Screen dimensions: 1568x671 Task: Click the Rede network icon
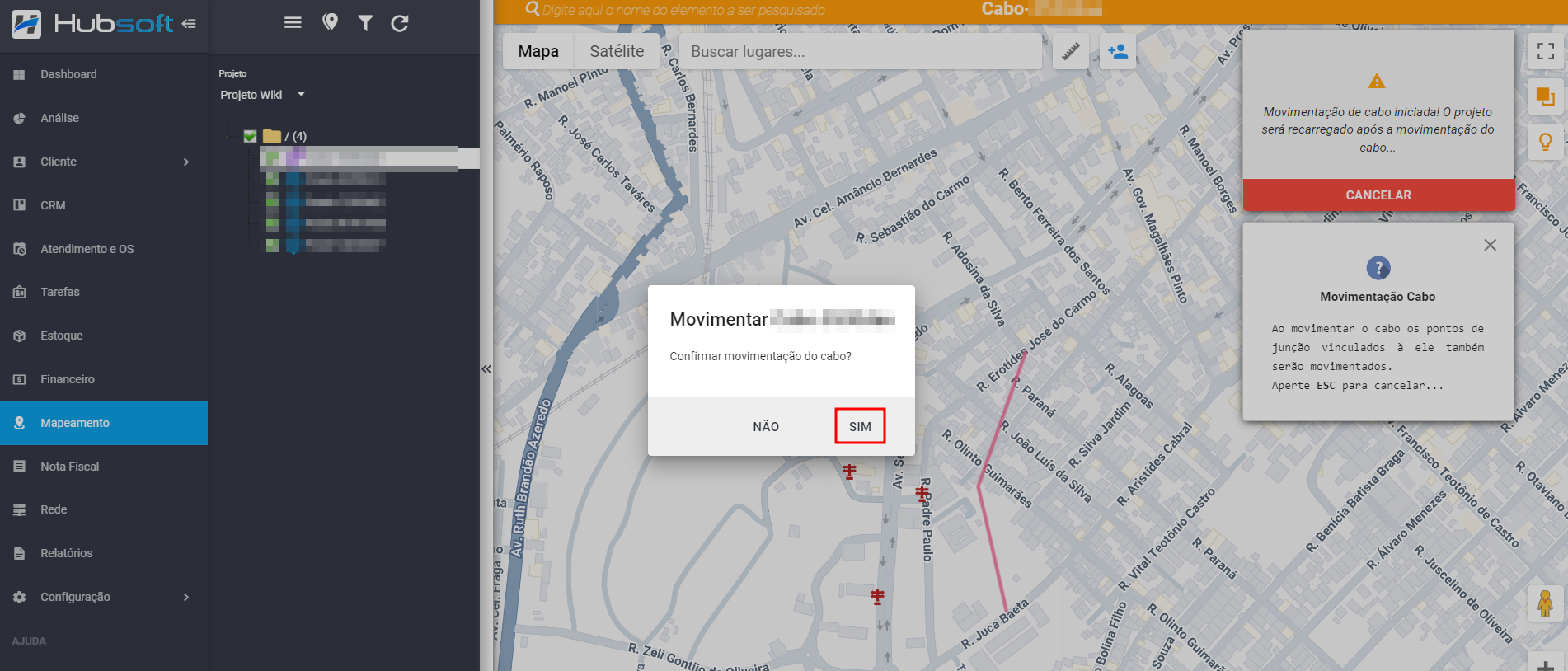pos(20,509)
